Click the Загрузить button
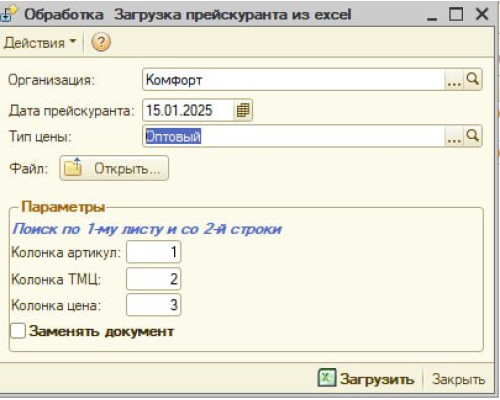Image resolution: width=500 pixels, height=400 pixels. (366, 379)
